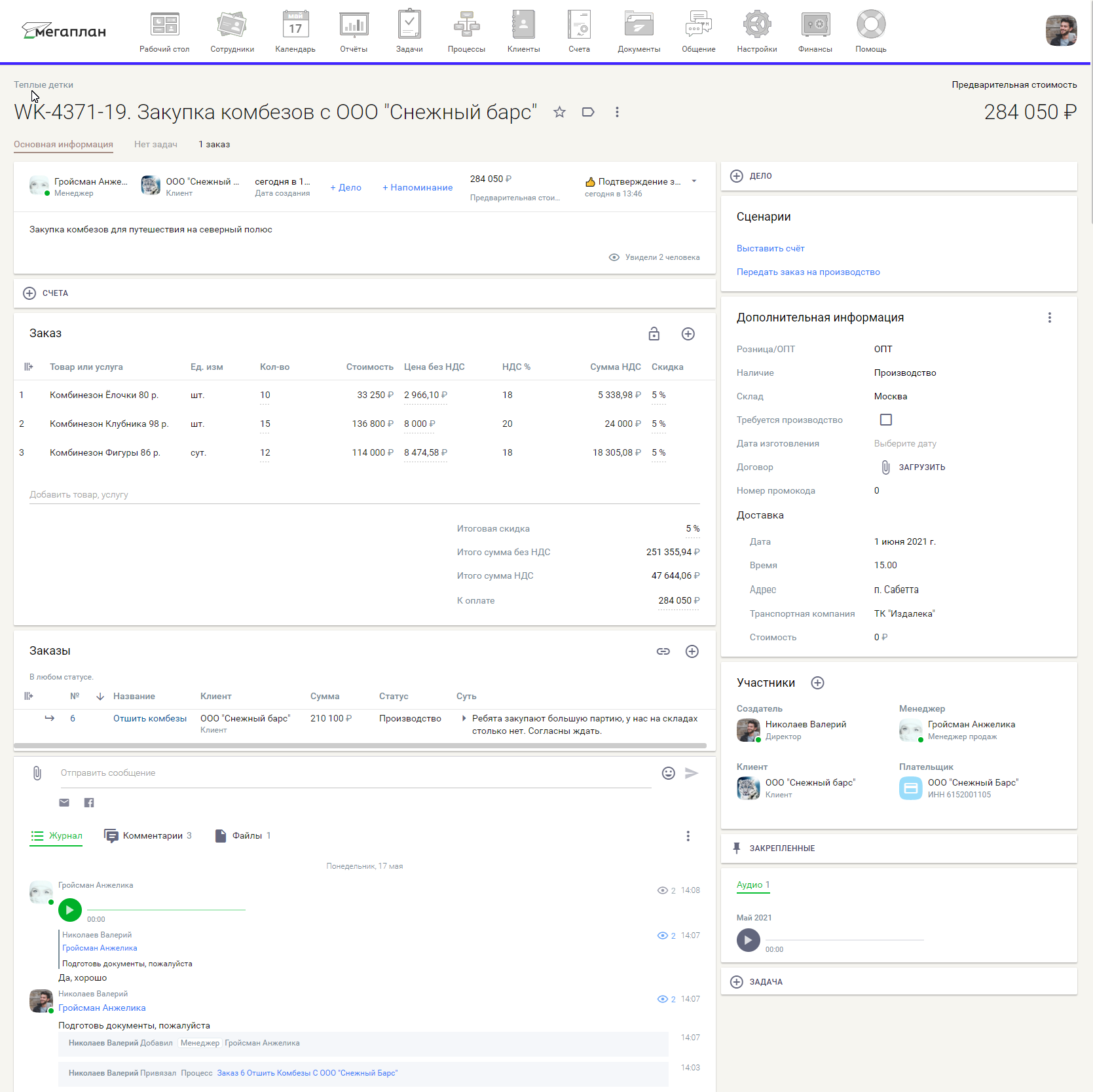Show Увидели 2 человека viewers
This screenshot has width=1093, height=1092.
654,257
